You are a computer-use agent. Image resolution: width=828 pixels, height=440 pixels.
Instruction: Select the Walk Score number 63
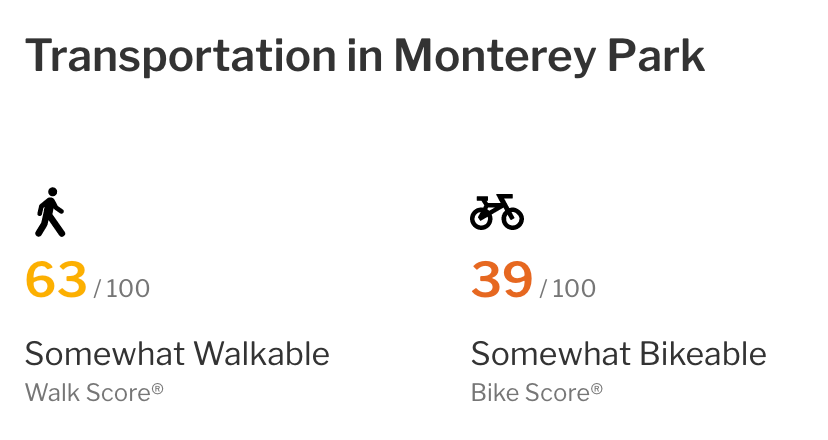pyautogui.click(x=56, y=280)
